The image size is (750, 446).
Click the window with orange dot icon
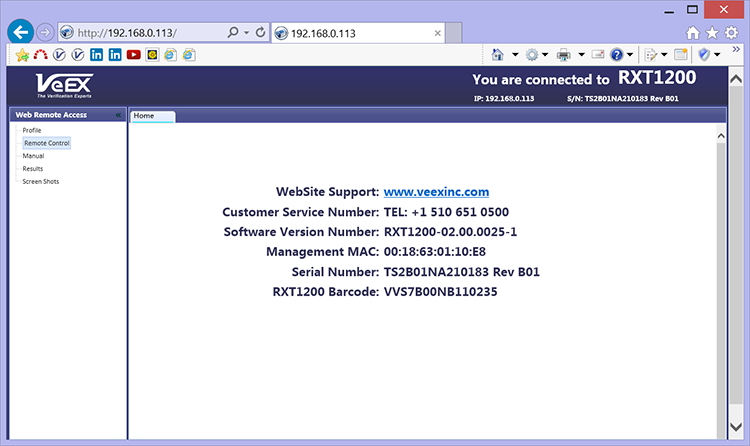tap(681, 55)
